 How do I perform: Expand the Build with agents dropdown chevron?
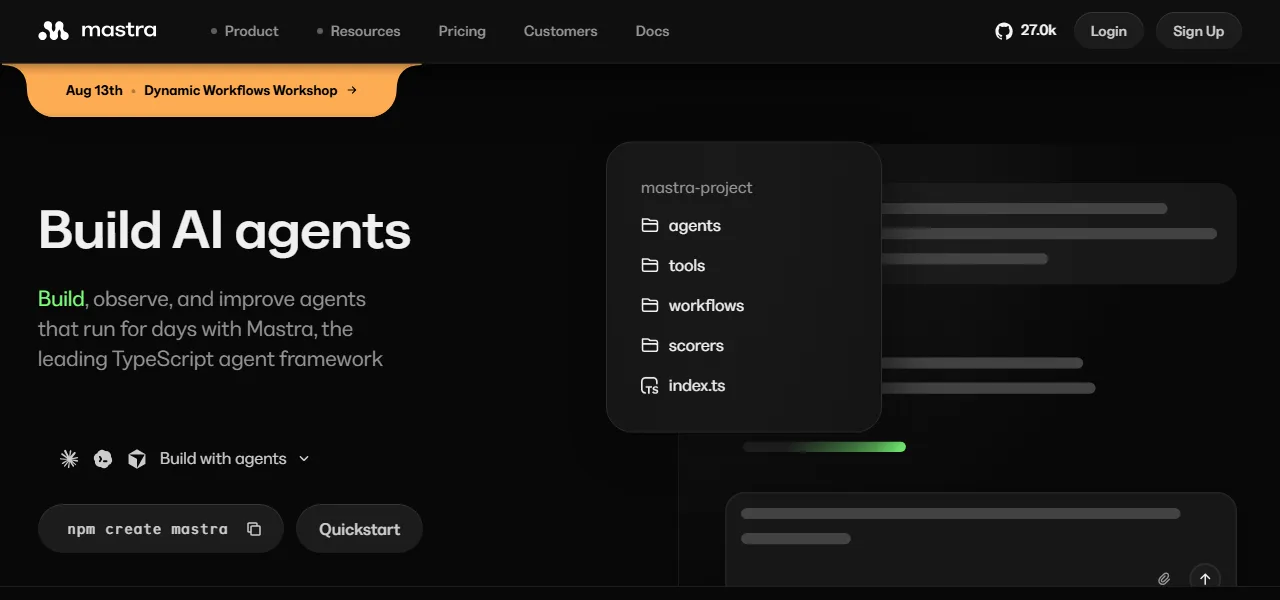tap(304, 459)
